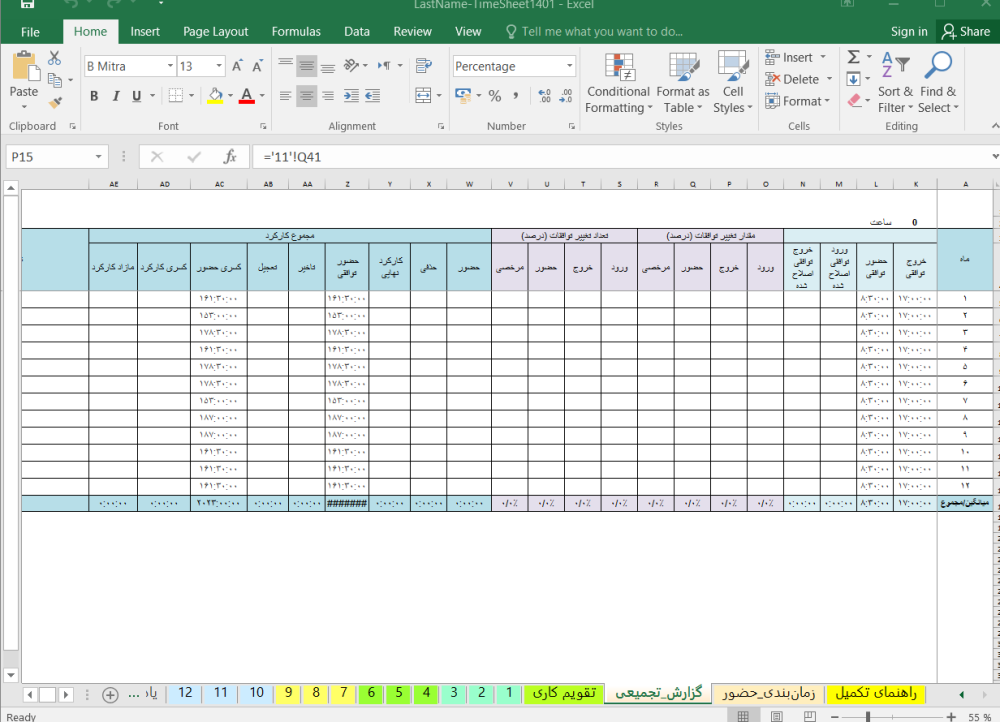
Task: Toggle Bold formatting
Action: (x=94, y=96)
